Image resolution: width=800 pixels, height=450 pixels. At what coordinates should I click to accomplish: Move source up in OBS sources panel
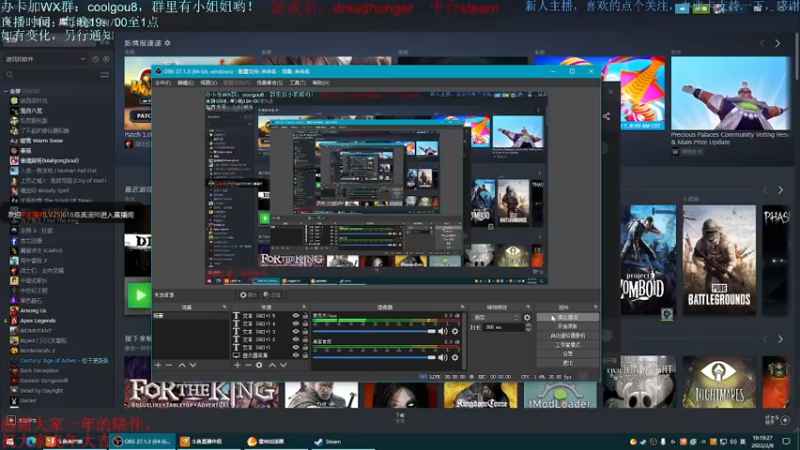272,365
